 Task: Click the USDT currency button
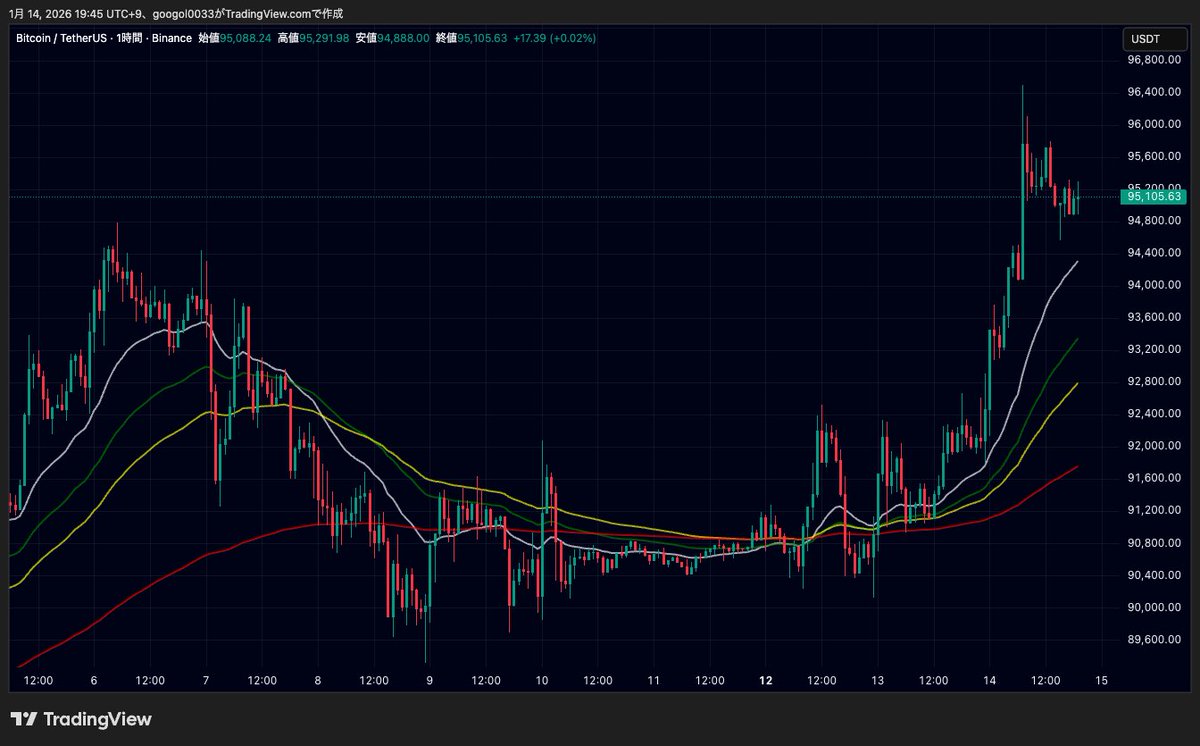pos(1155,38)
